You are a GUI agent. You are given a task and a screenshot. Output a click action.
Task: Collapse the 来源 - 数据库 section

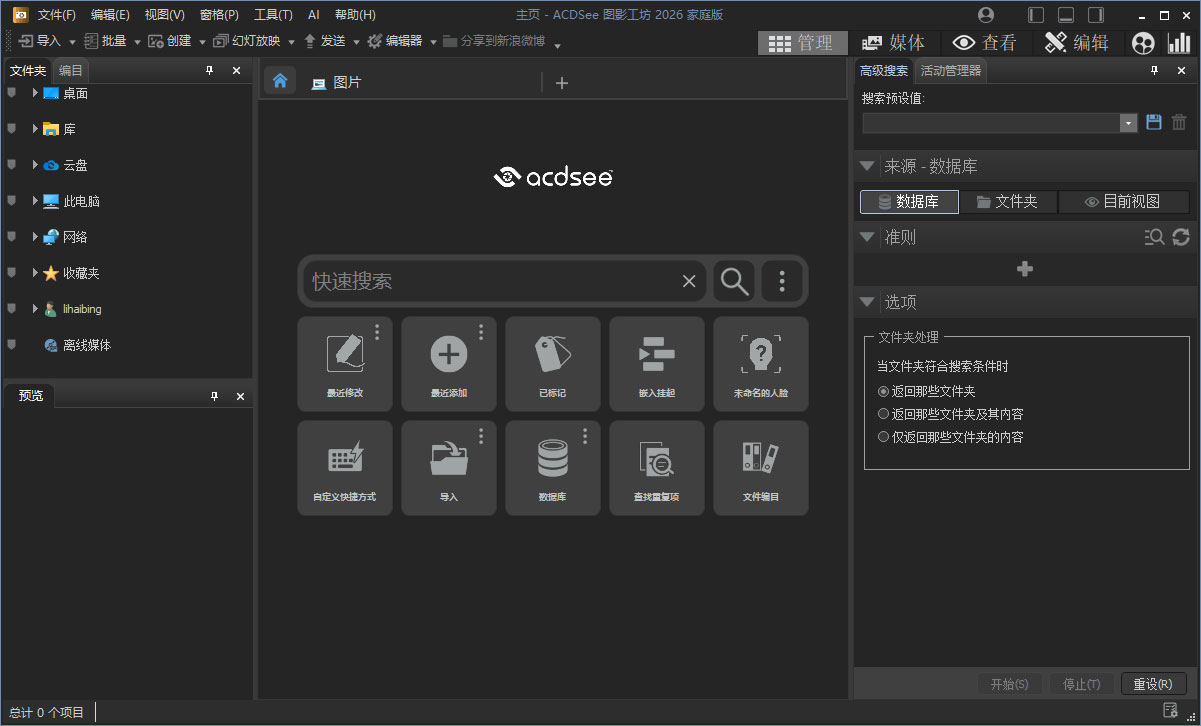pos(866,166)
